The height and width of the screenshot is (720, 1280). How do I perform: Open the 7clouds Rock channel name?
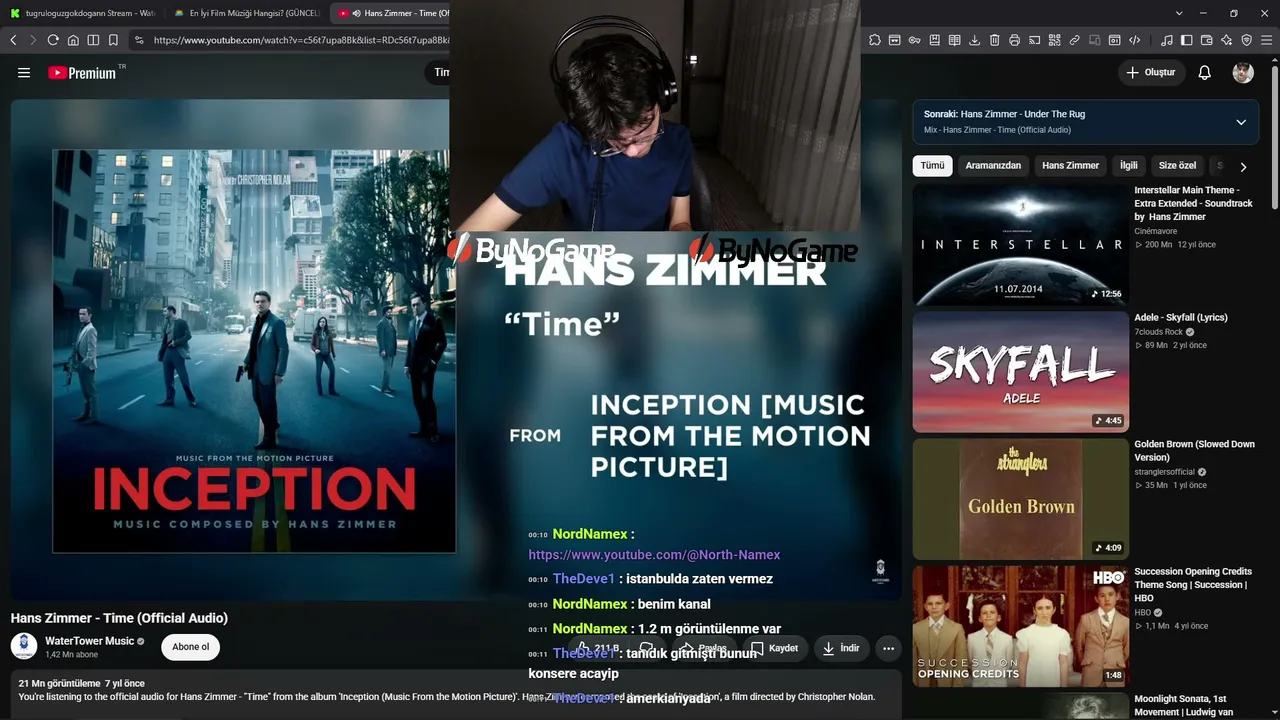click(x=1158, y=332)
